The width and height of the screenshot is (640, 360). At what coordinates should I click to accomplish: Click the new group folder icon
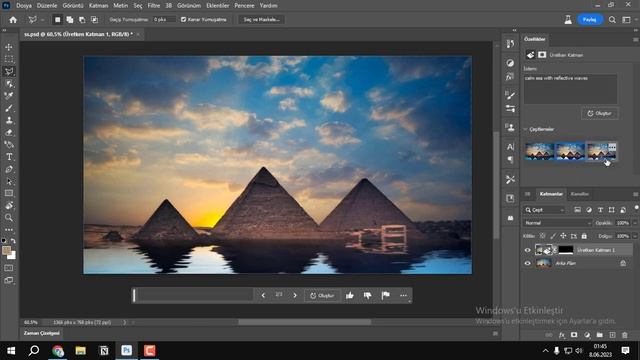tap(599, 335)
